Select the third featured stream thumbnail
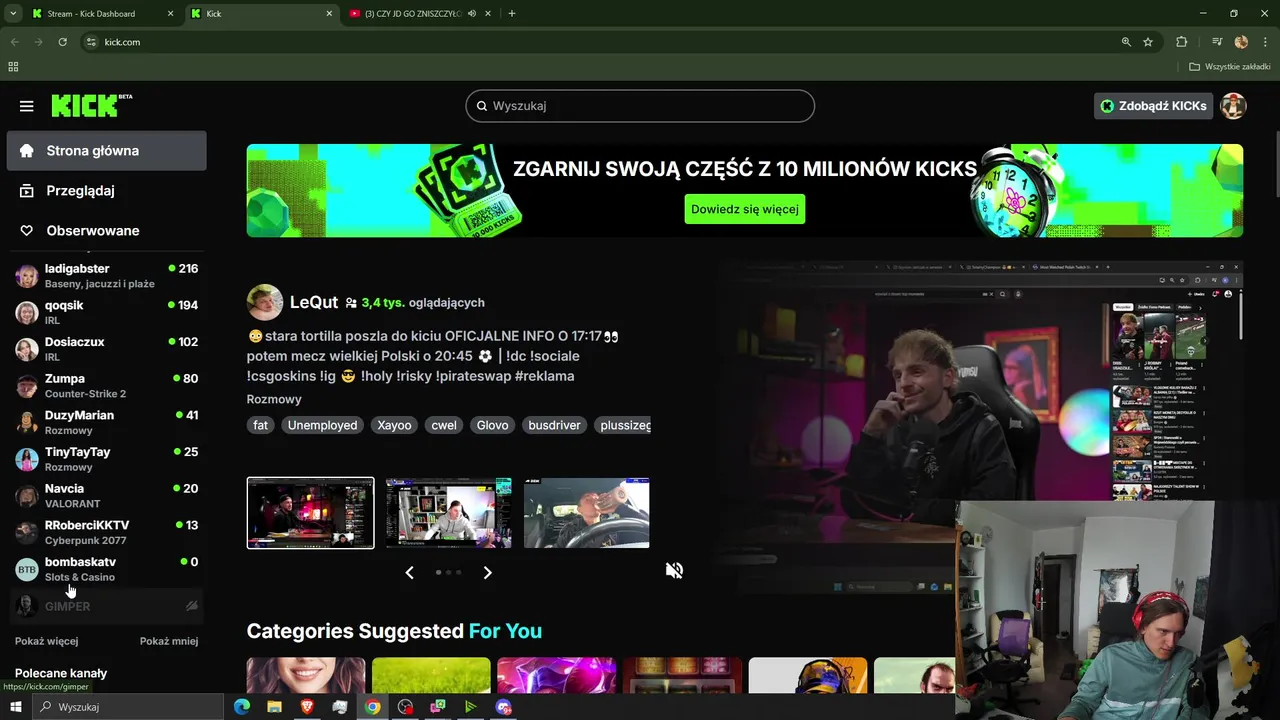The width and height of the screenshot is (1280, 720). 587,513
